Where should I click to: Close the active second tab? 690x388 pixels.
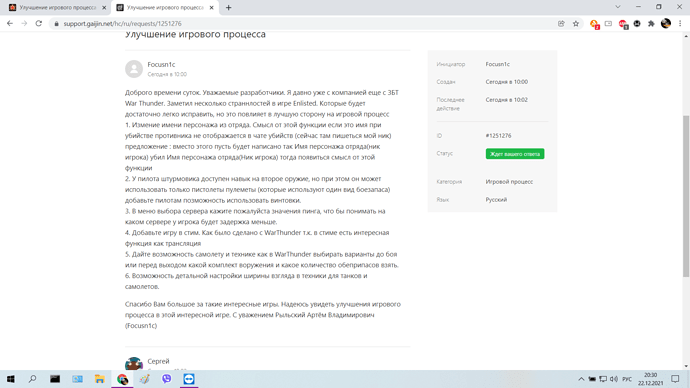click(212, 7)
